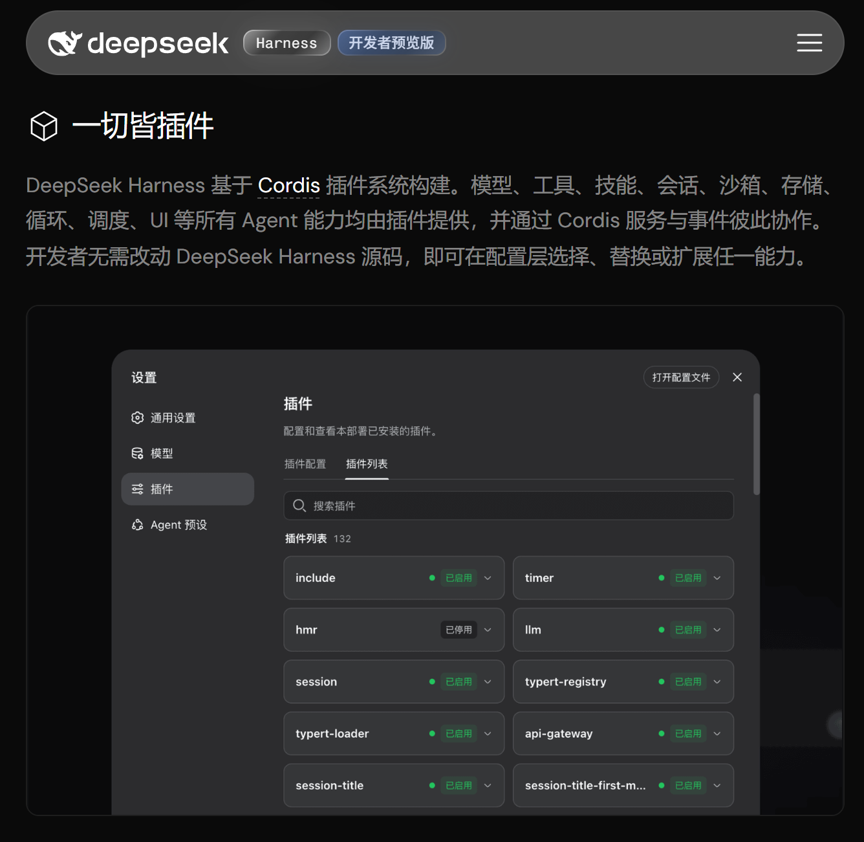The height and width of the screenshot is (842, 864).
Task: Click the typert-loader plugin name
Action: pos(332,734)
